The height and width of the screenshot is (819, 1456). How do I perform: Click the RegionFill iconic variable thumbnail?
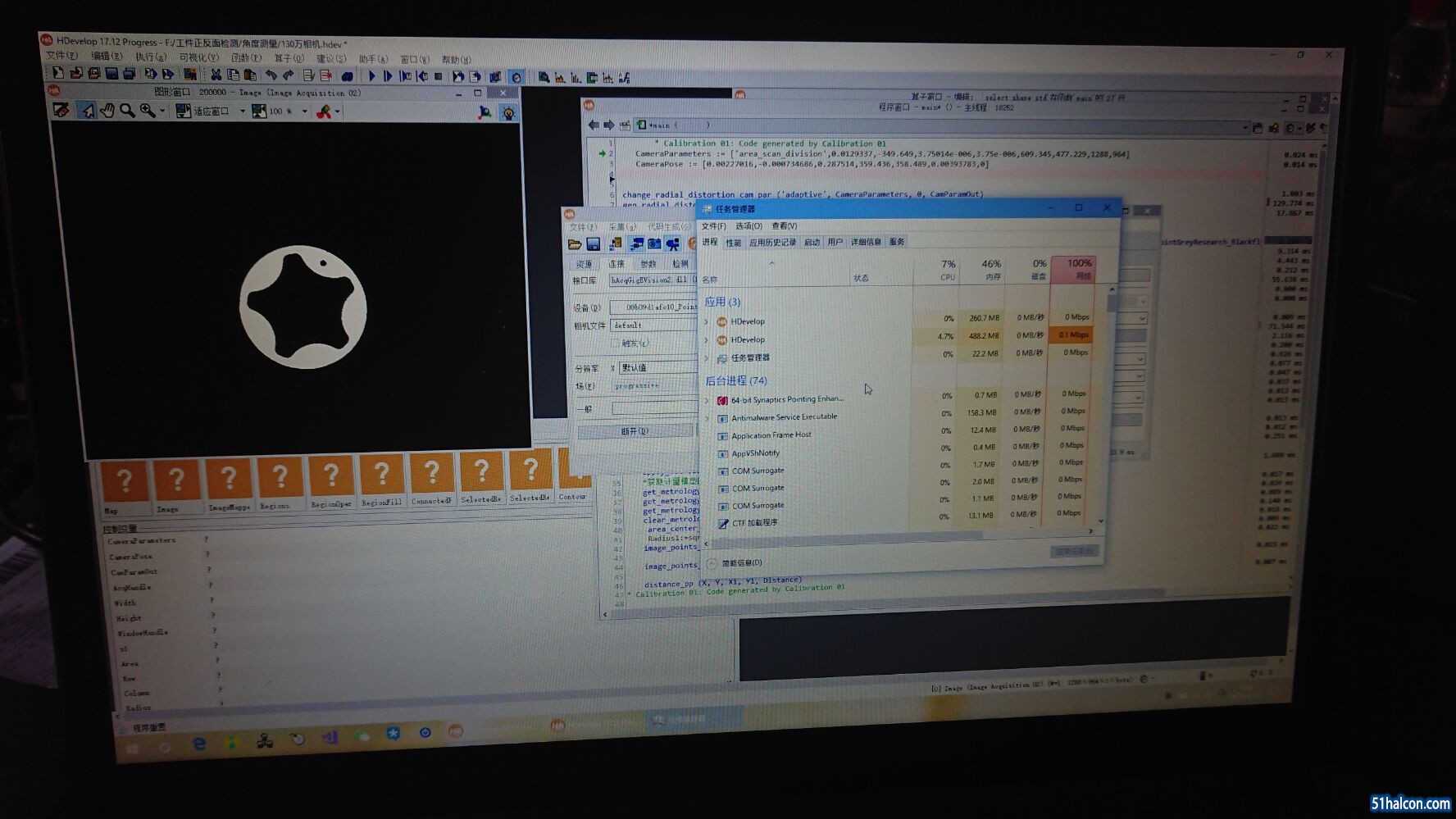(x=381, y=480)
